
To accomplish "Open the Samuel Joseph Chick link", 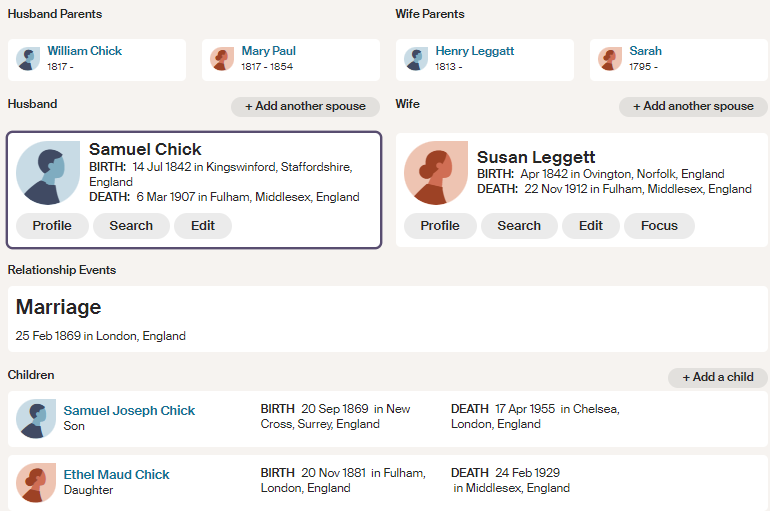I will pos(129,411).
